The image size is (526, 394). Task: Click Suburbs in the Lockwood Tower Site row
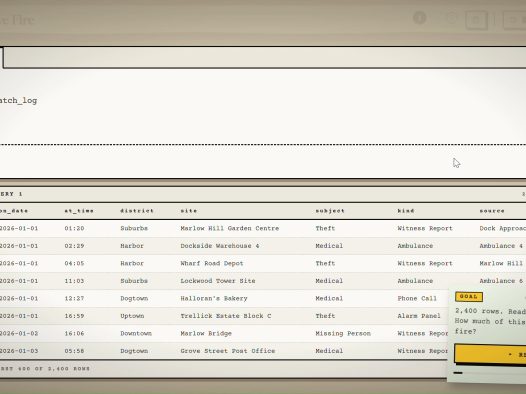click(x=134, y=281)
